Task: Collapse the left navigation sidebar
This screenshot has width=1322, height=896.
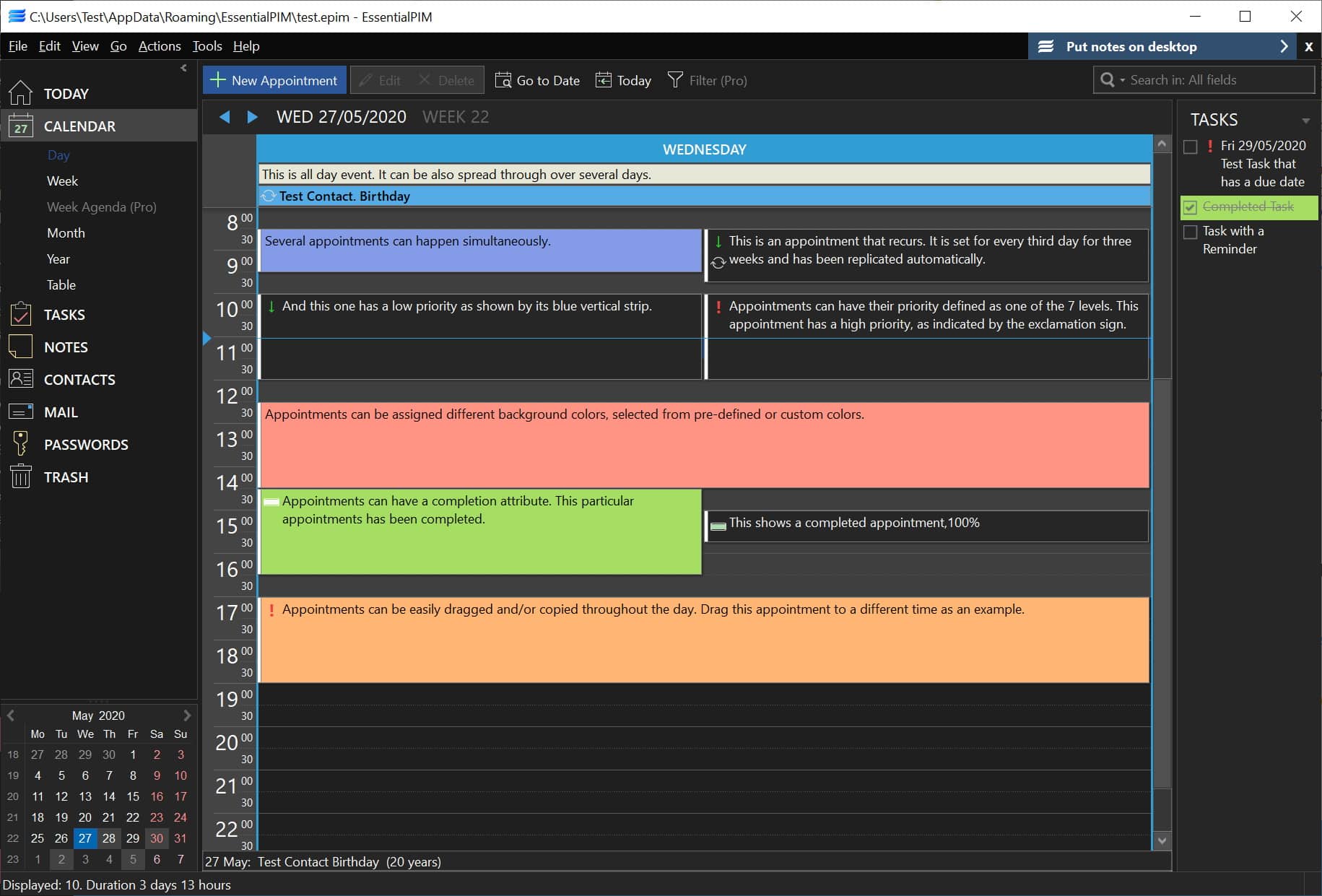Action: click(x=183, y=68)
